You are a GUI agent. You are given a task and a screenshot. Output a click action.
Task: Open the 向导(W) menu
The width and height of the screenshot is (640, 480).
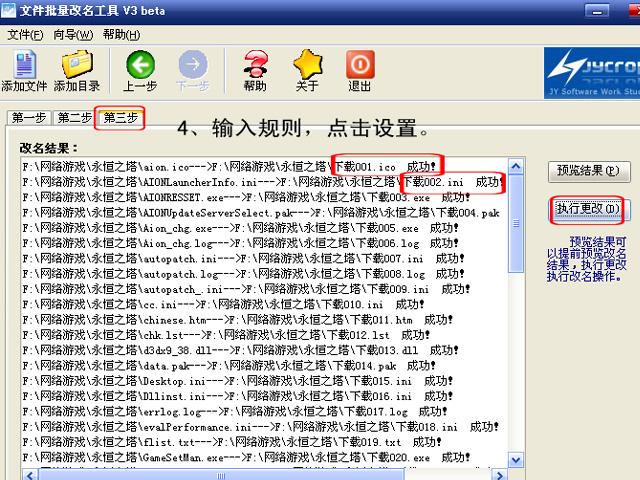click(x=73, y=35)
